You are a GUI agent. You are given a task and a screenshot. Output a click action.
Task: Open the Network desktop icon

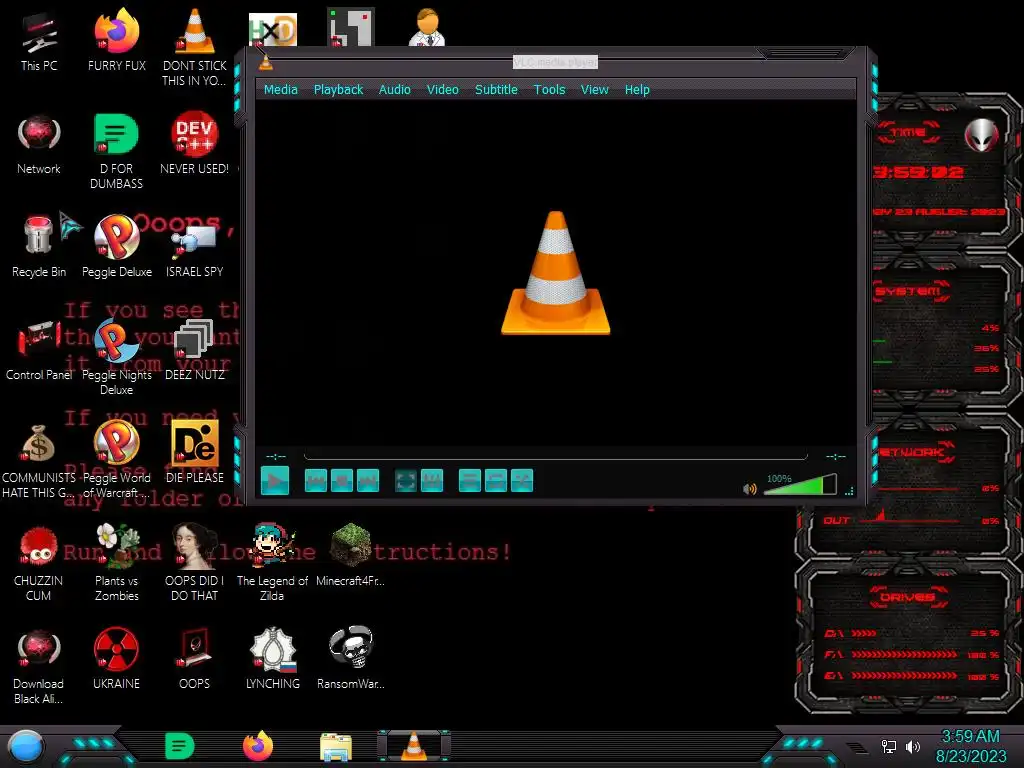[39, 145]
